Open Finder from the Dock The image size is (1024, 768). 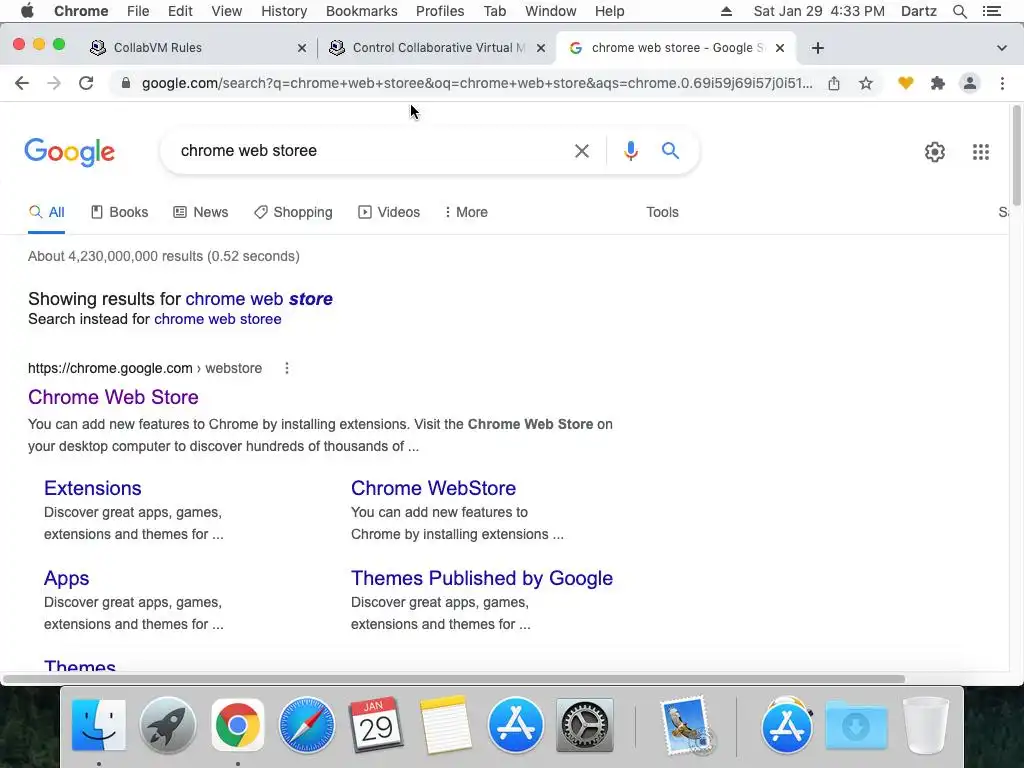[99, 726]
